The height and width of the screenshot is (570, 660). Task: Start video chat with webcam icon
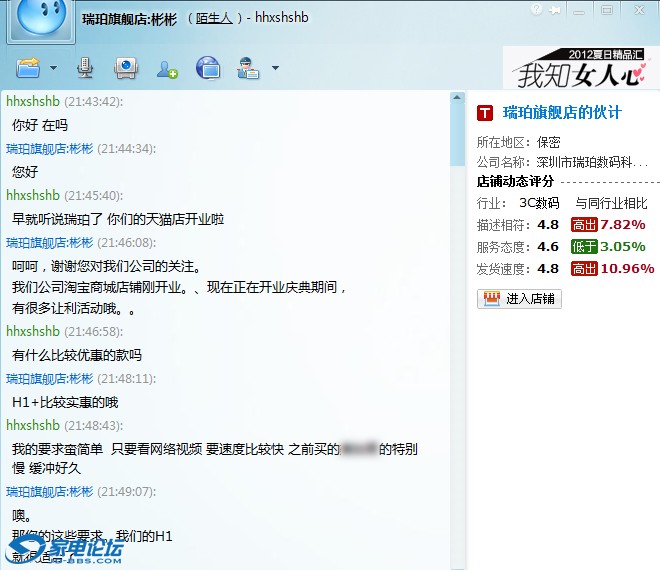[x=126, y=68]
